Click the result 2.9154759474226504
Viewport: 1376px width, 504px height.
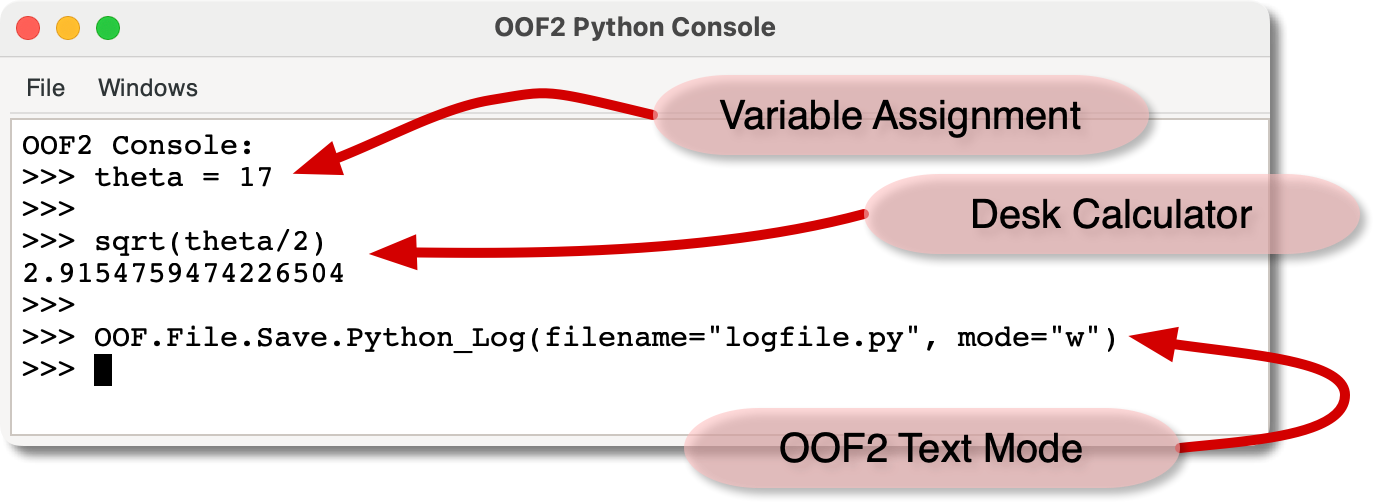[183, 274]
